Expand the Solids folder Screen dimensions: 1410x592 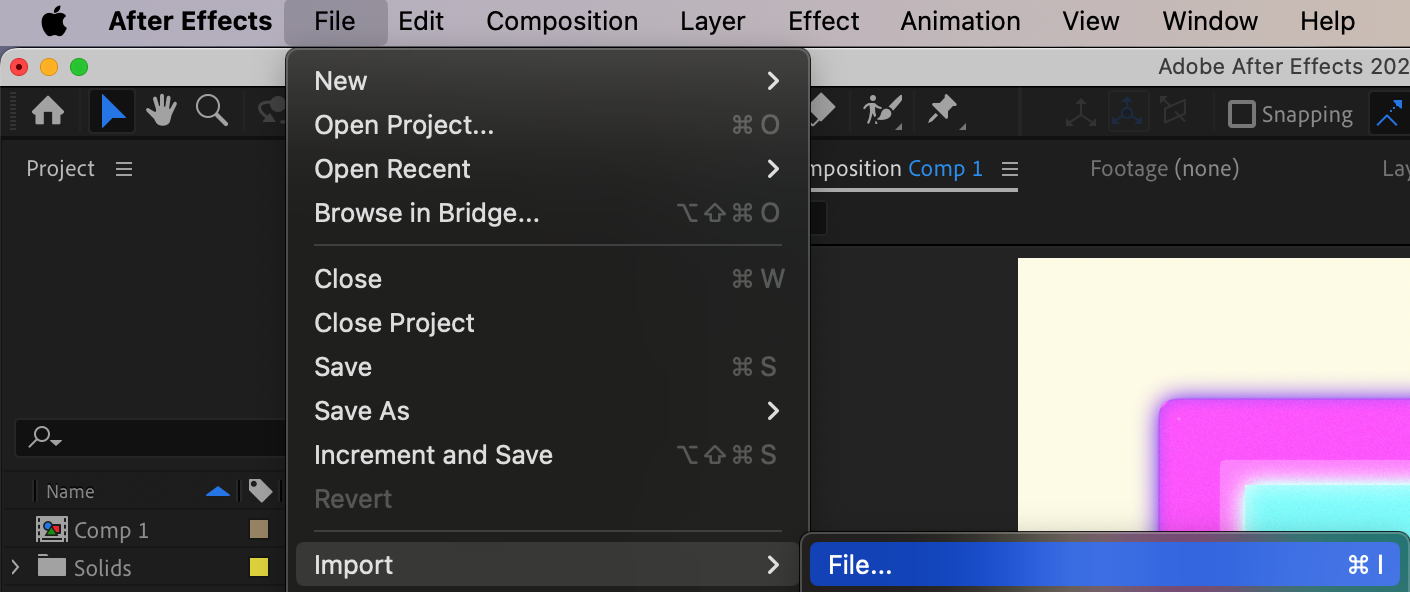coord(14,567)
